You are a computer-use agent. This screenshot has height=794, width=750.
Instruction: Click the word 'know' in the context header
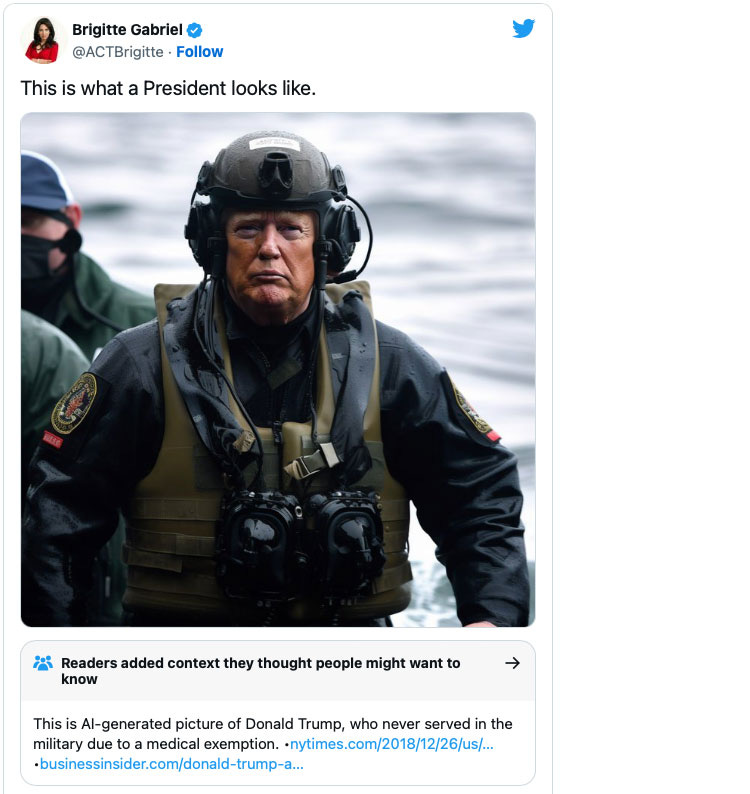tap(79, 679)
